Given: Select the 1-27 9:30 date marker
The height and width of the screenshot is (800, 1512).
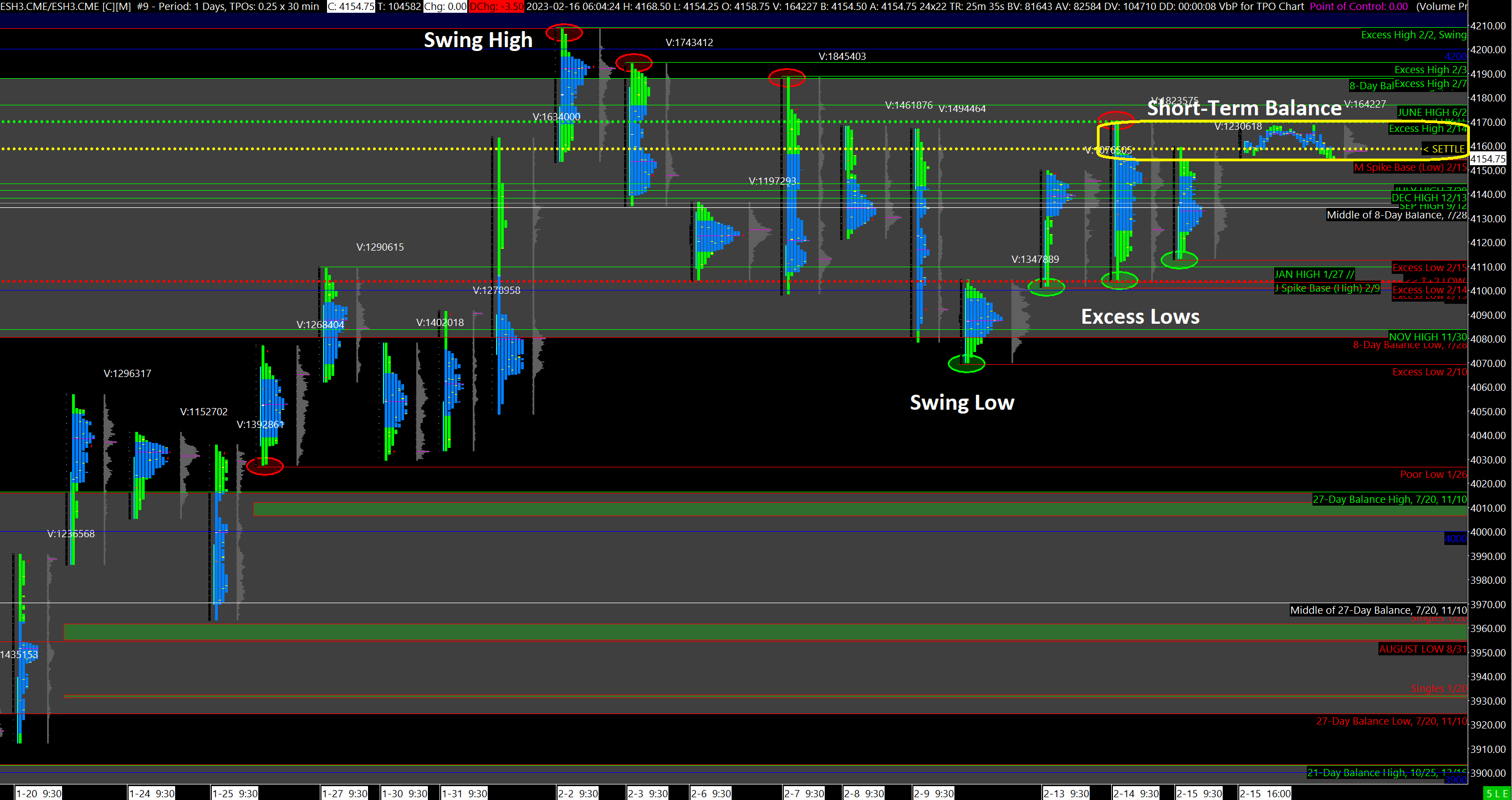Looking at the screenshot, I should coord(345,793).
